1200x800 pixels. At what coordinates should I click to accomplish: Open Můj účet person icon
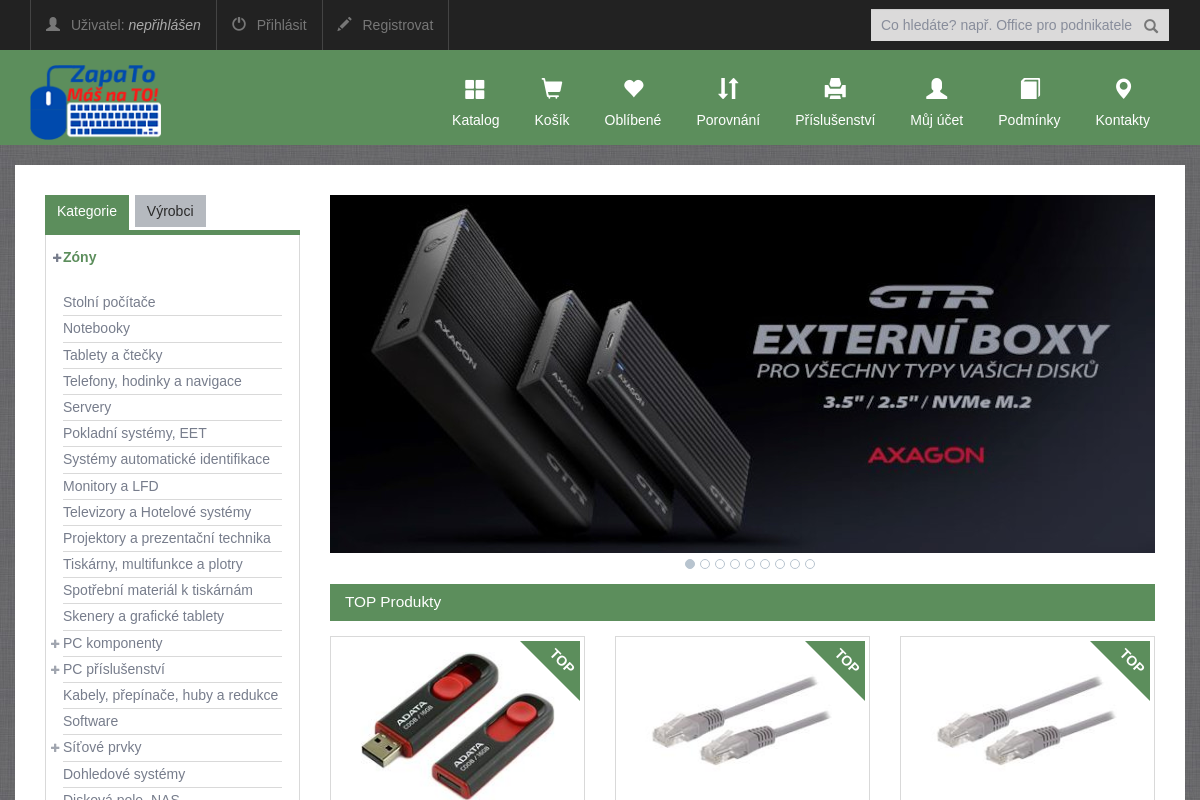(x=936, y=90)
